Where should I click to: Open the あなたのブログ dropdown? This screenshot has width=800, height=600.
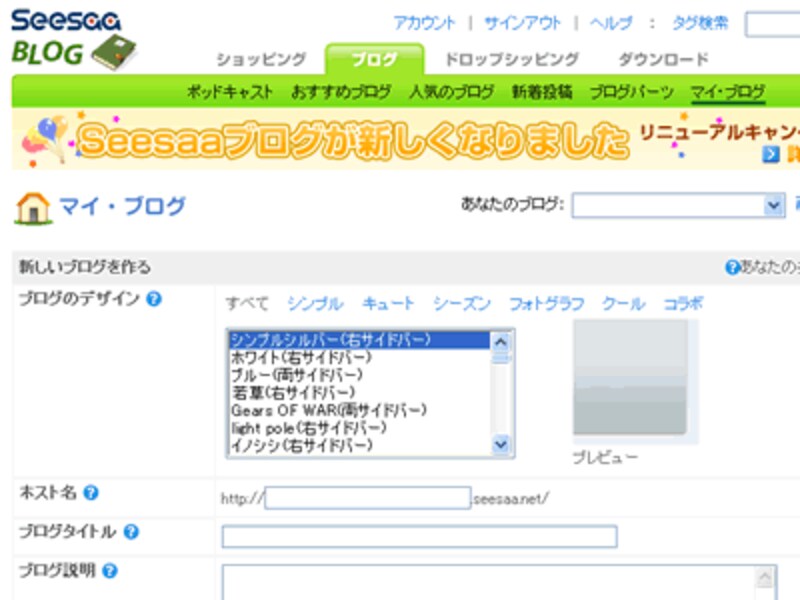678,205
